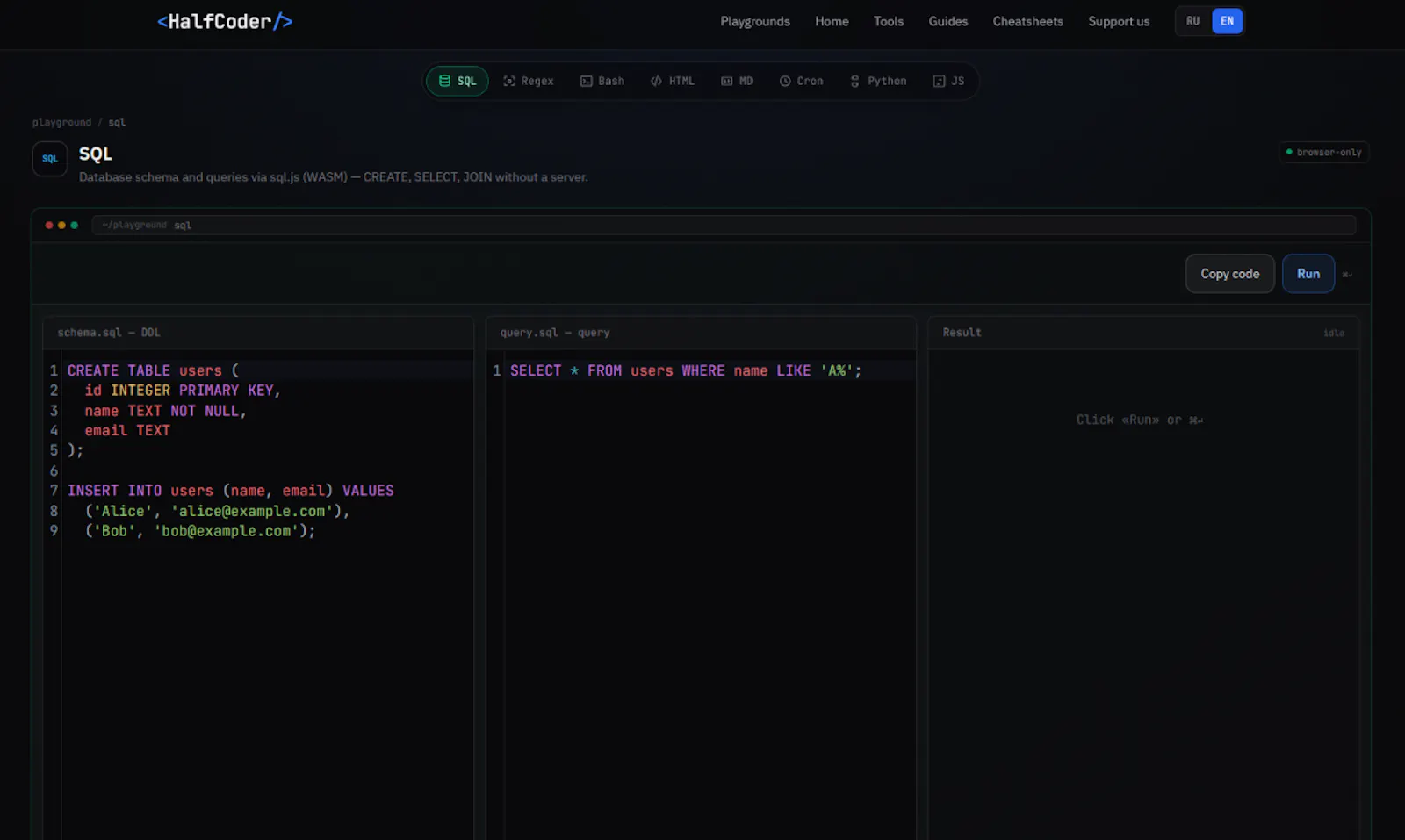Viewport: 1405px width, 840px height.
Task: Click line email TEXT in schema
Action: tap(127, 430)
